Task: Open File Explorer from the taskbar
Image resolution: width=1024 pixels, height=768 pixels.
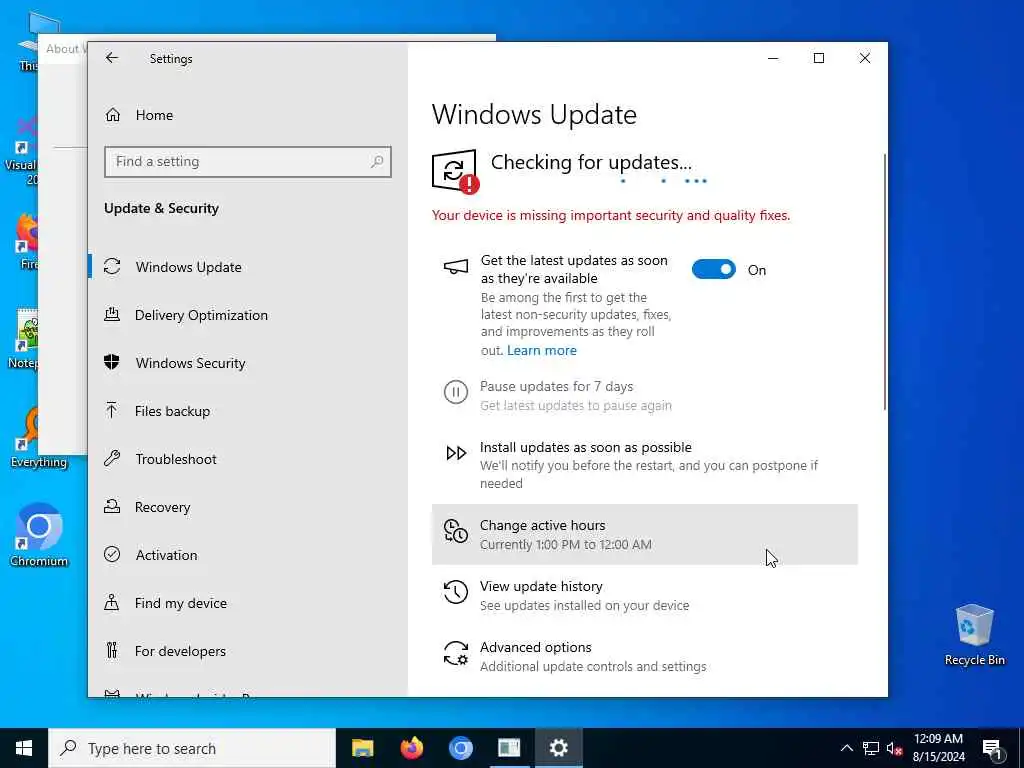Action: [x=362, y=748]
